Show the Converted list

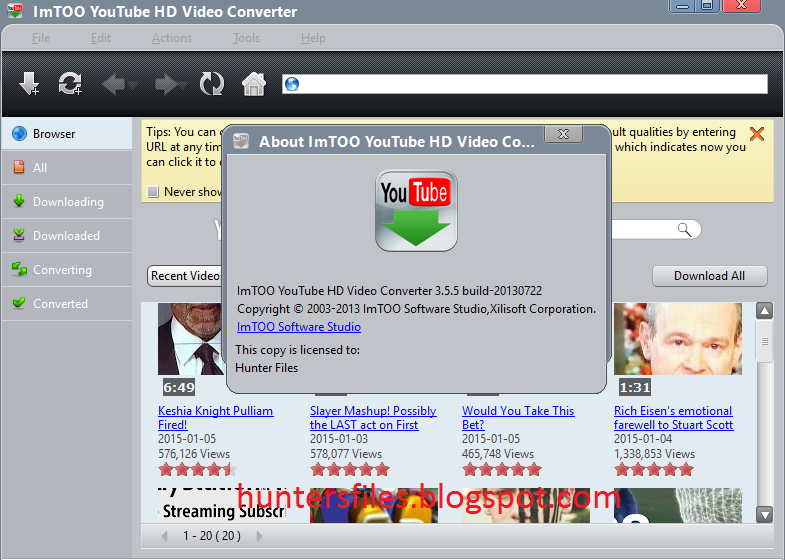click(67, 304)
